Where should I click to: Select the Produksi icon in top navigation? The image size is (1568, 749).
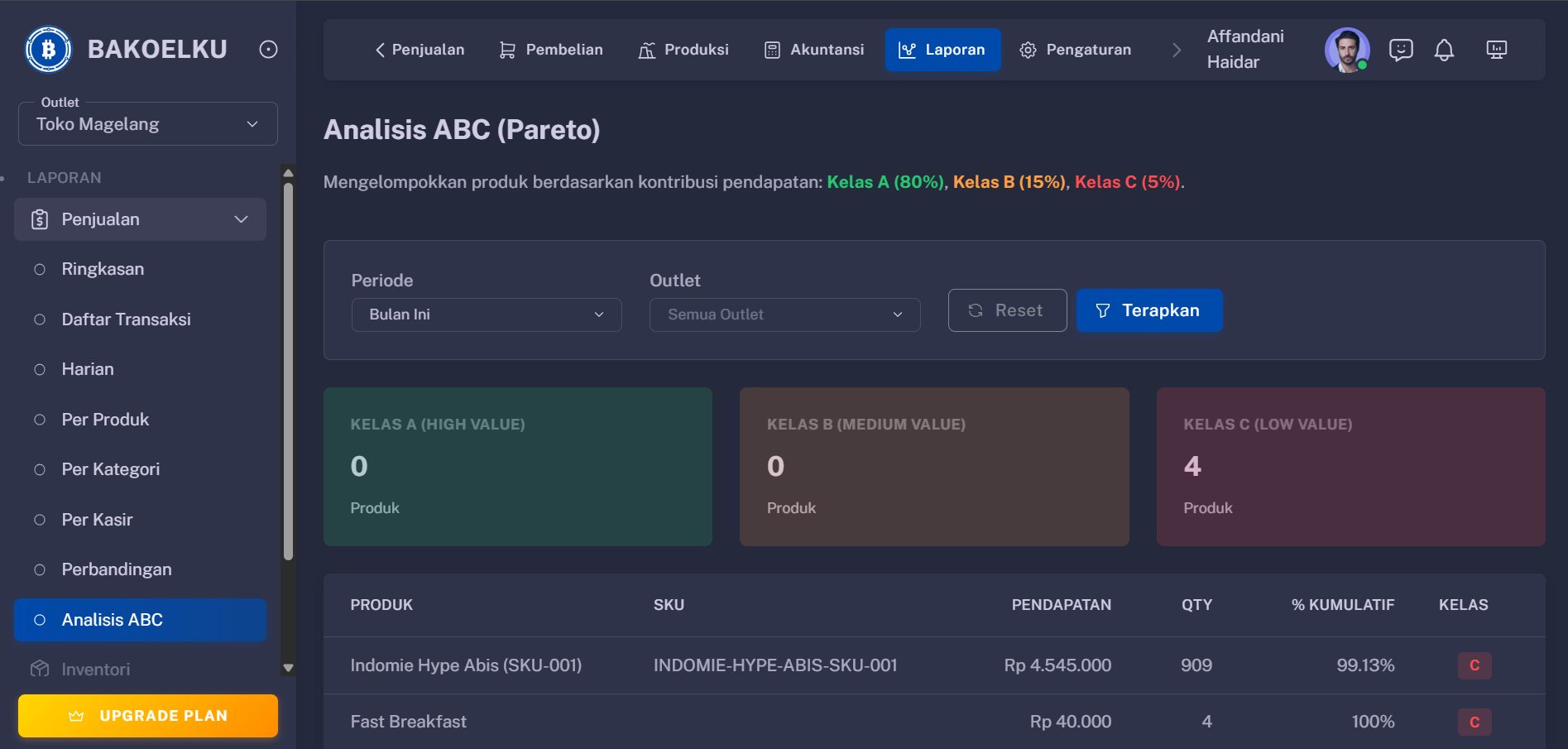coord(647,50)
